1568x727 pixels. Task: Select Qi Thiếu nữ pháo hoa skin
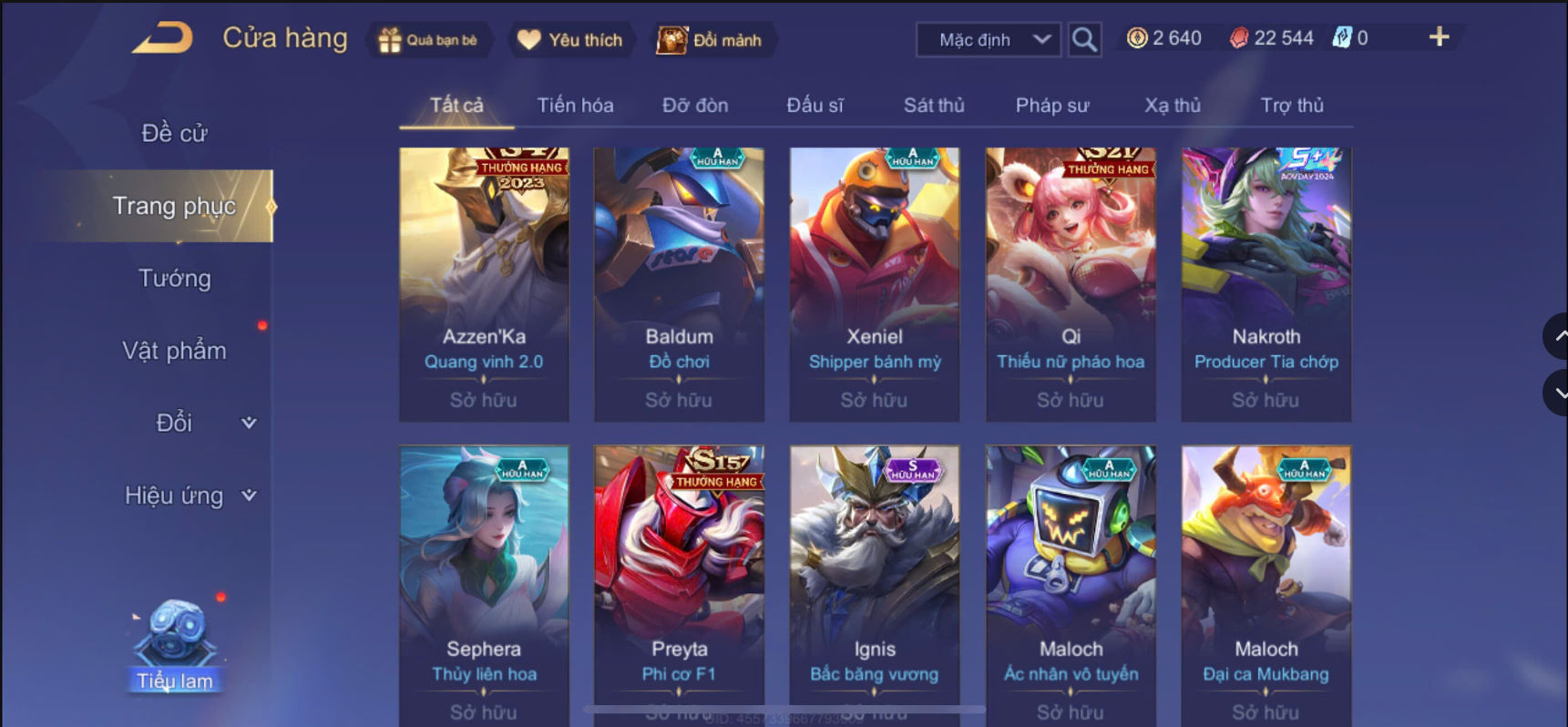[1071, 284]
